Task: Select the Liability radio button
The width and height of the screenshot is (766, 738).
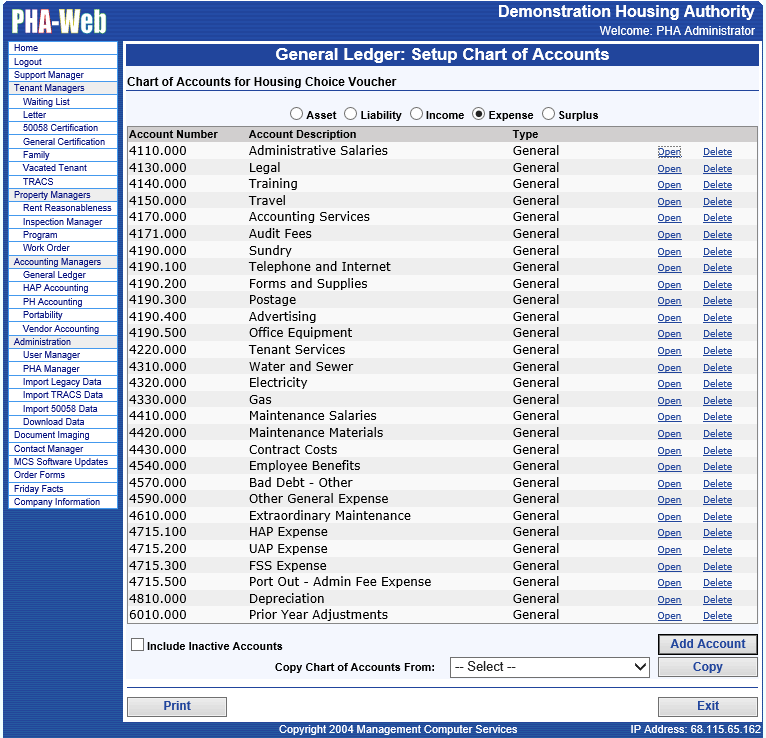Action: coord(350,114)
